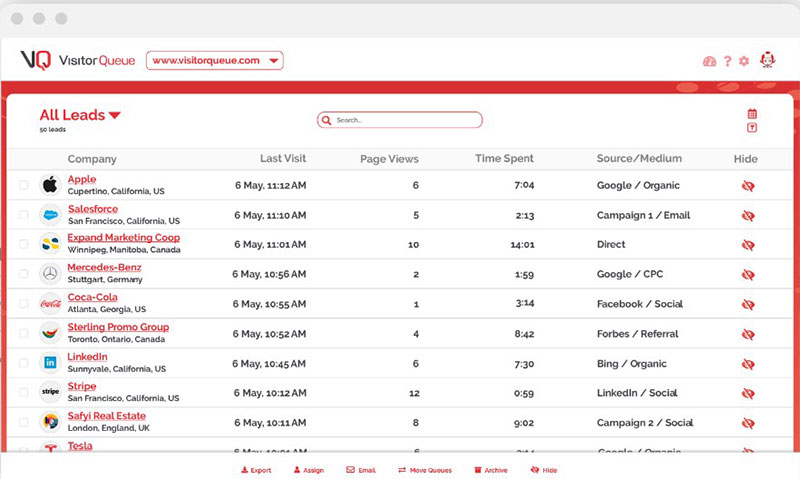Hide the Expand Marketing Coop lead

(748, 245)
